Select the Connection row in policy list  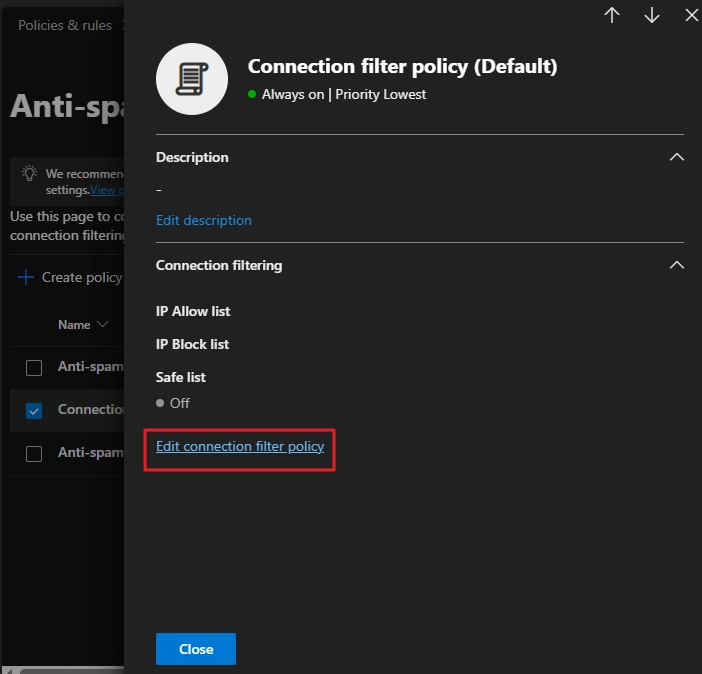67,410
